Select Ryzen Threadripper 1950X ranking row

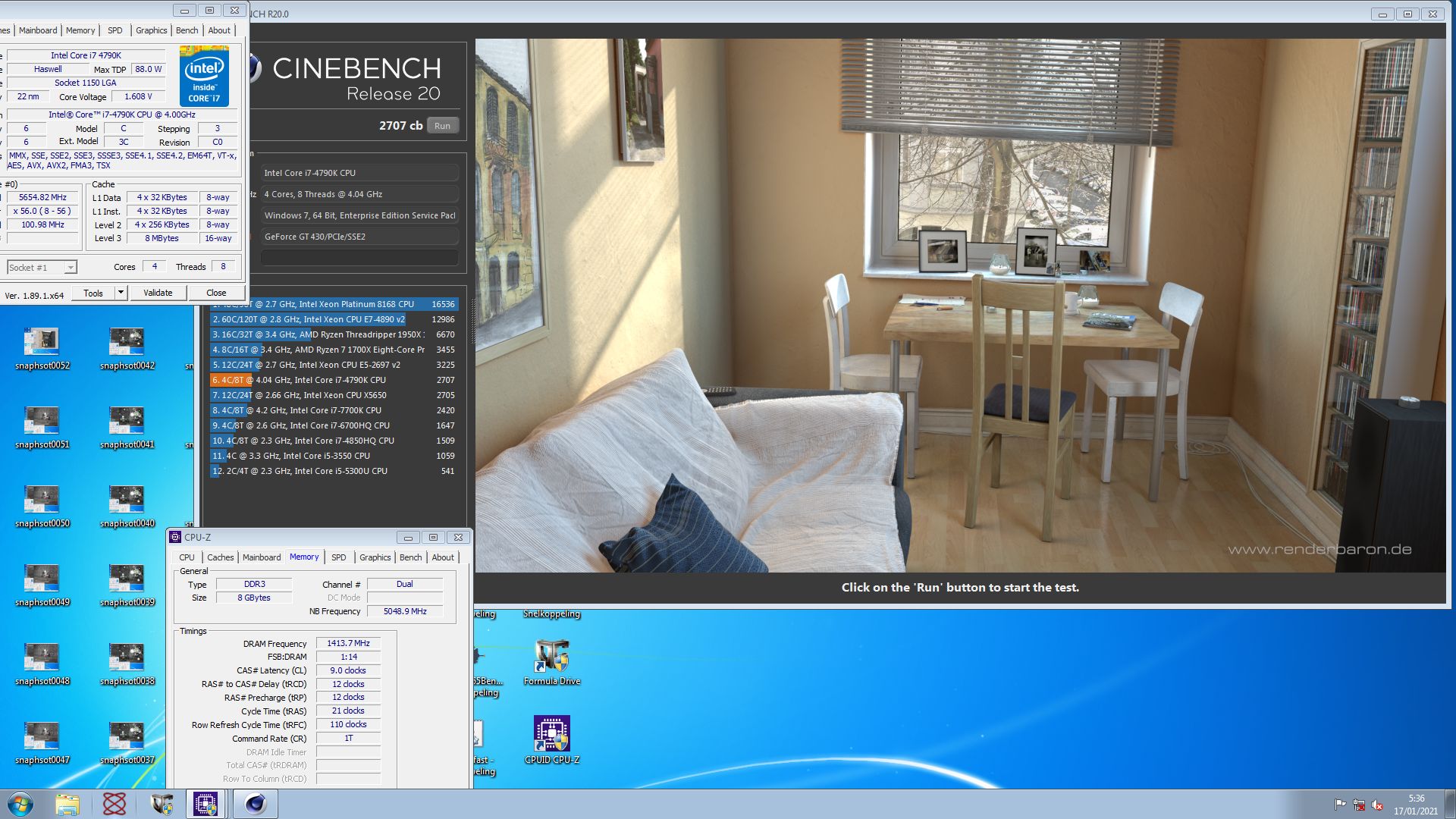334,334
